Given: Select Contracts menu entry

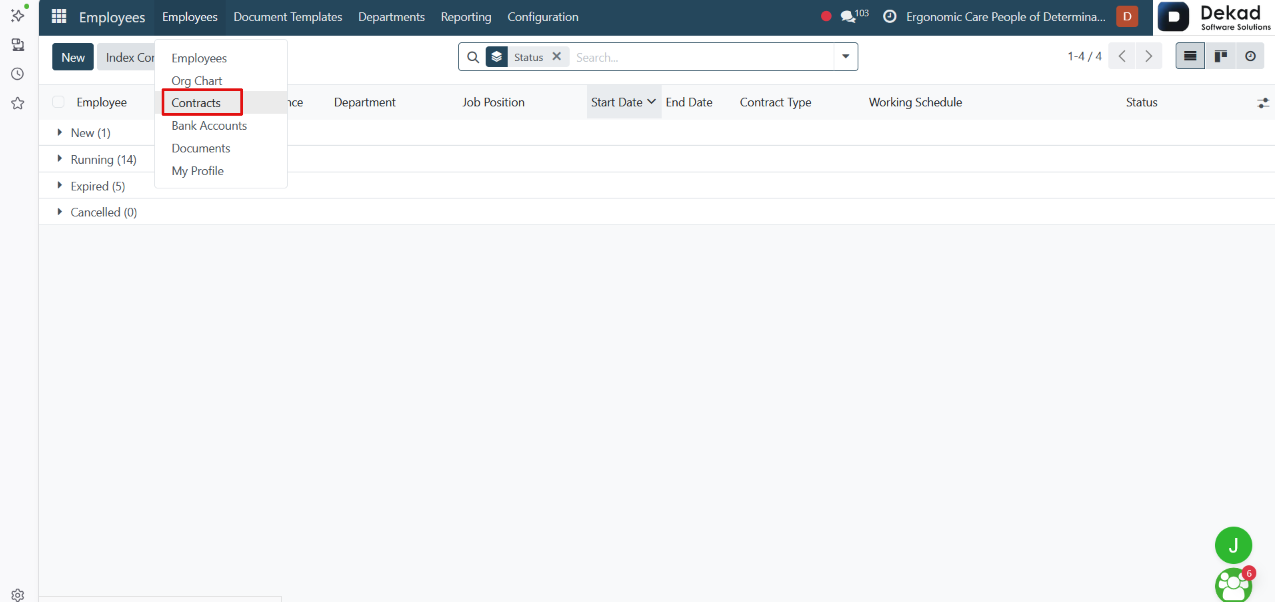Looking at the screenshot, I should pyautogui.click(x=196, y=103).
